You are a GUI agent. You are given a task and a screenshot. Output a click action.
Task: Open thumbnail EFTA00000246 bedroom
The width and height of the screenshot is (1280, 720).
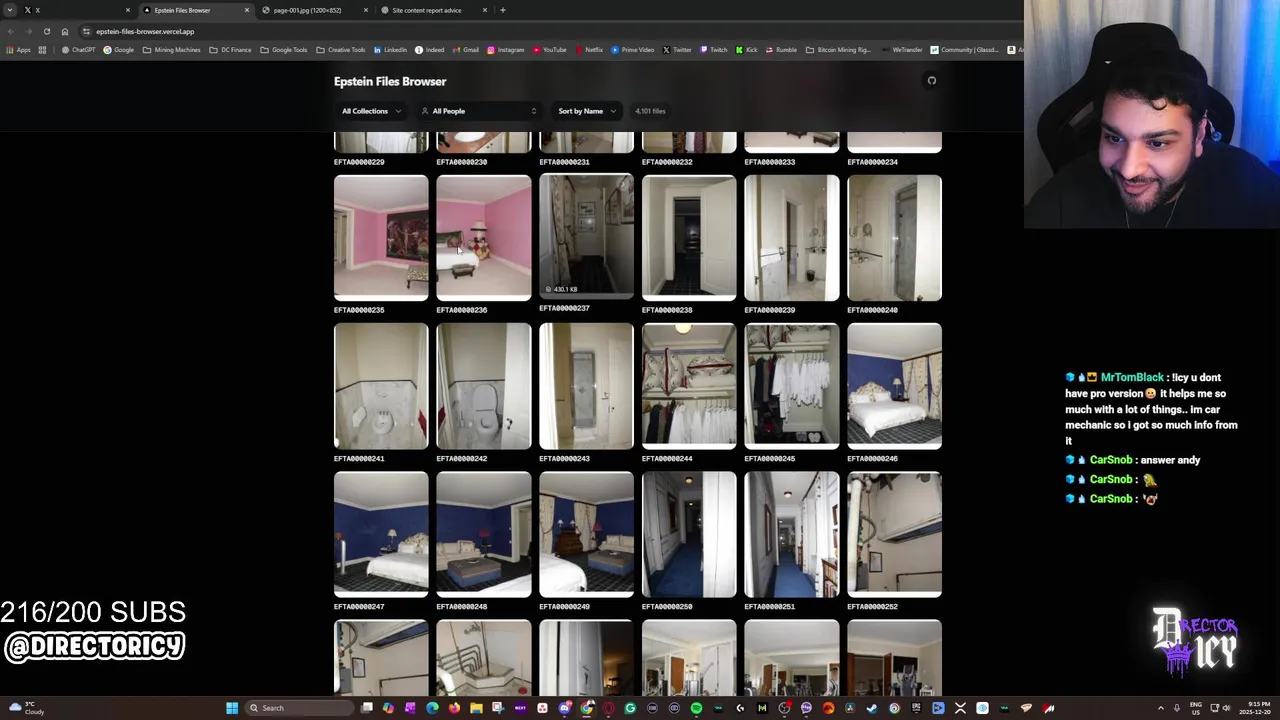pyautogui.click(x=894, y=386)
